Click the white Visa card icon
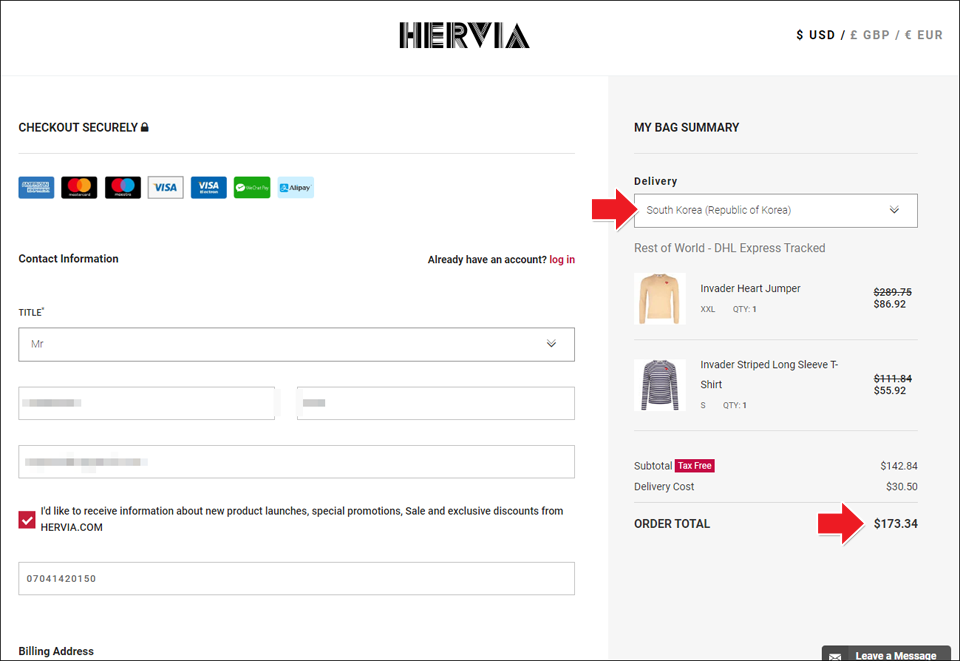 click(x=165, y=187)
